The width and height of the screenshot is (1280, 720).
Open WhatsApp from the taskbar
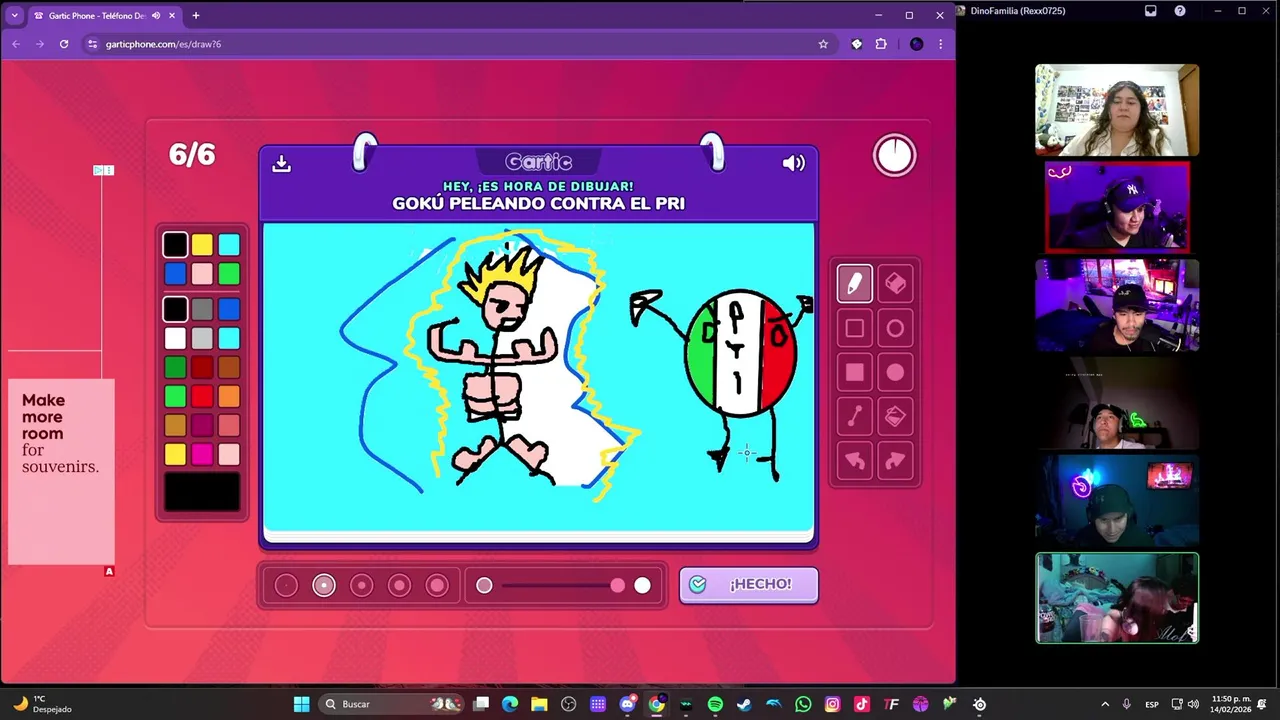click(x=803, y=704)
